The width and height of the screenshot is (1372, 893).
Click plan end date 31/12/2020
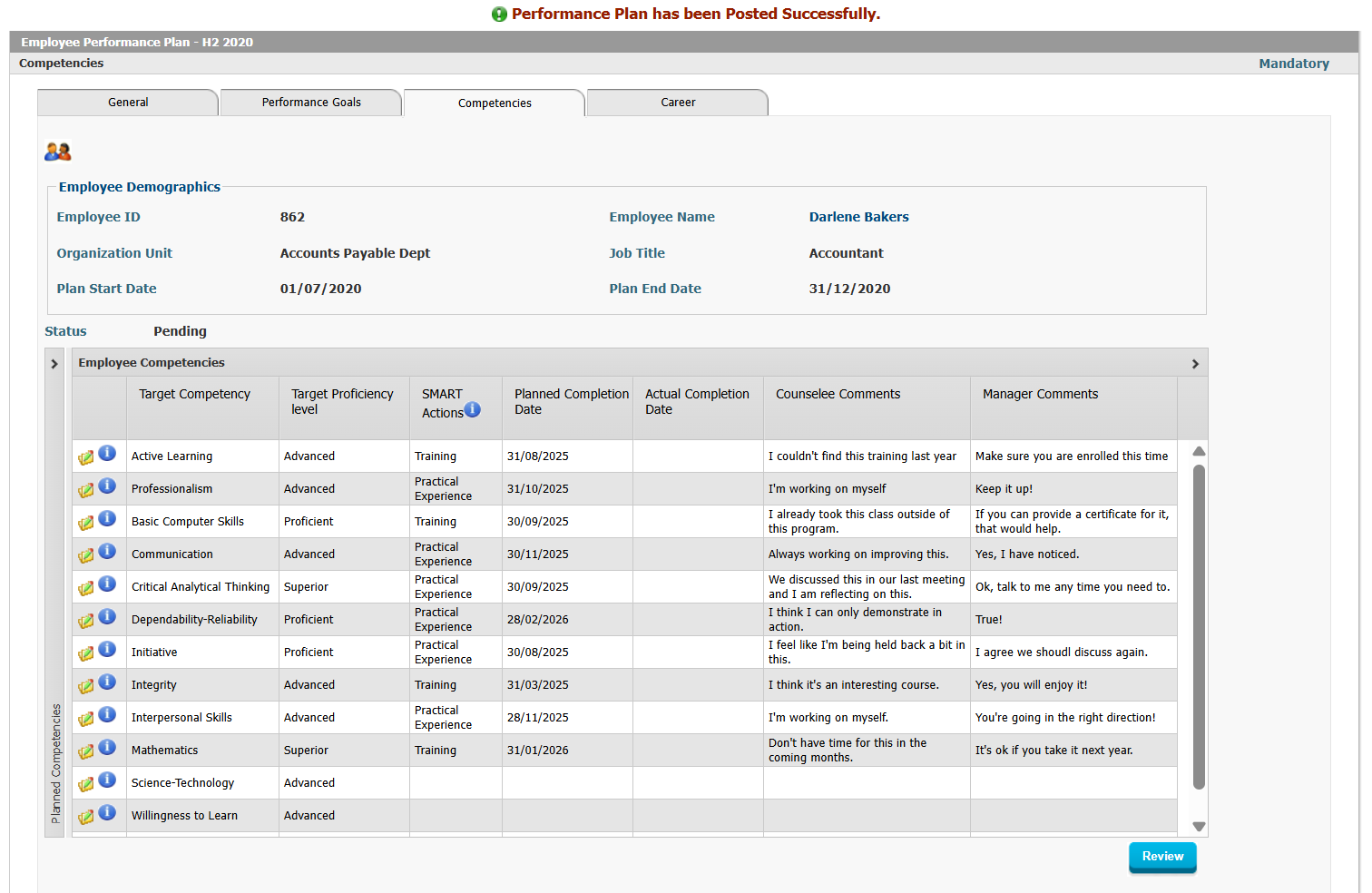tap(849, 289)
